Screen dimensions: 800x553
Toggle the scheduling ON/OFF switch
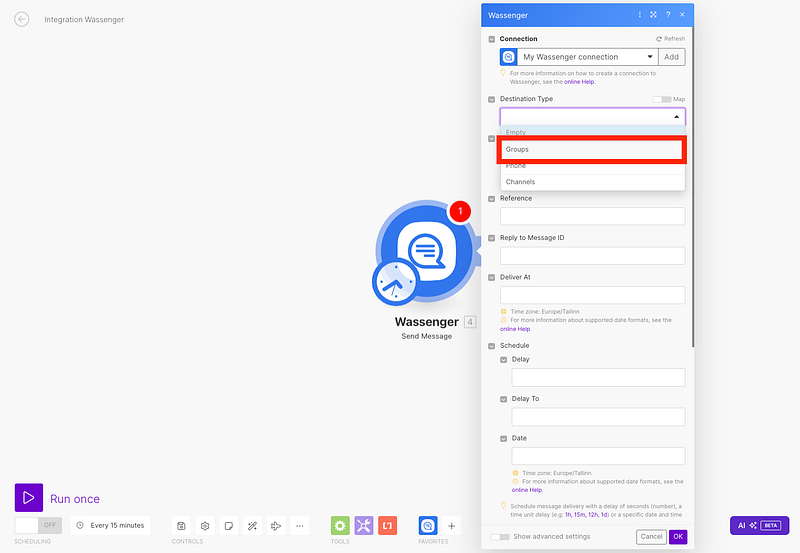38,525
